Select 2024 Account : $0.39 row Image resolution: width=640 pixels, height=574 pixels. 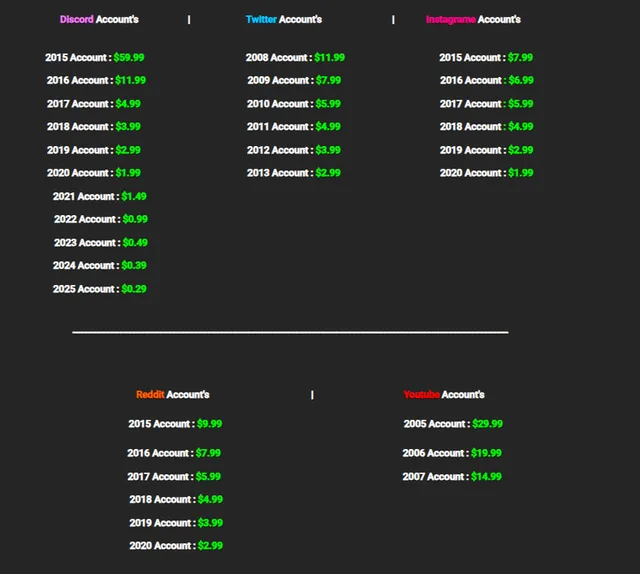point(100,265)
